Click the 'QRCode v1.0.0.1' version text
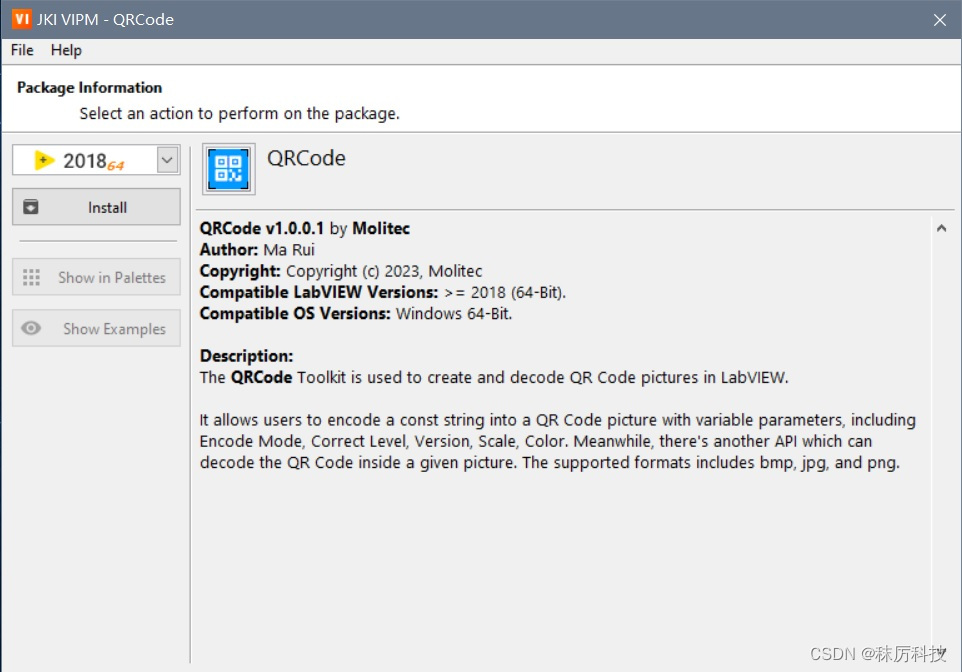 262,228
